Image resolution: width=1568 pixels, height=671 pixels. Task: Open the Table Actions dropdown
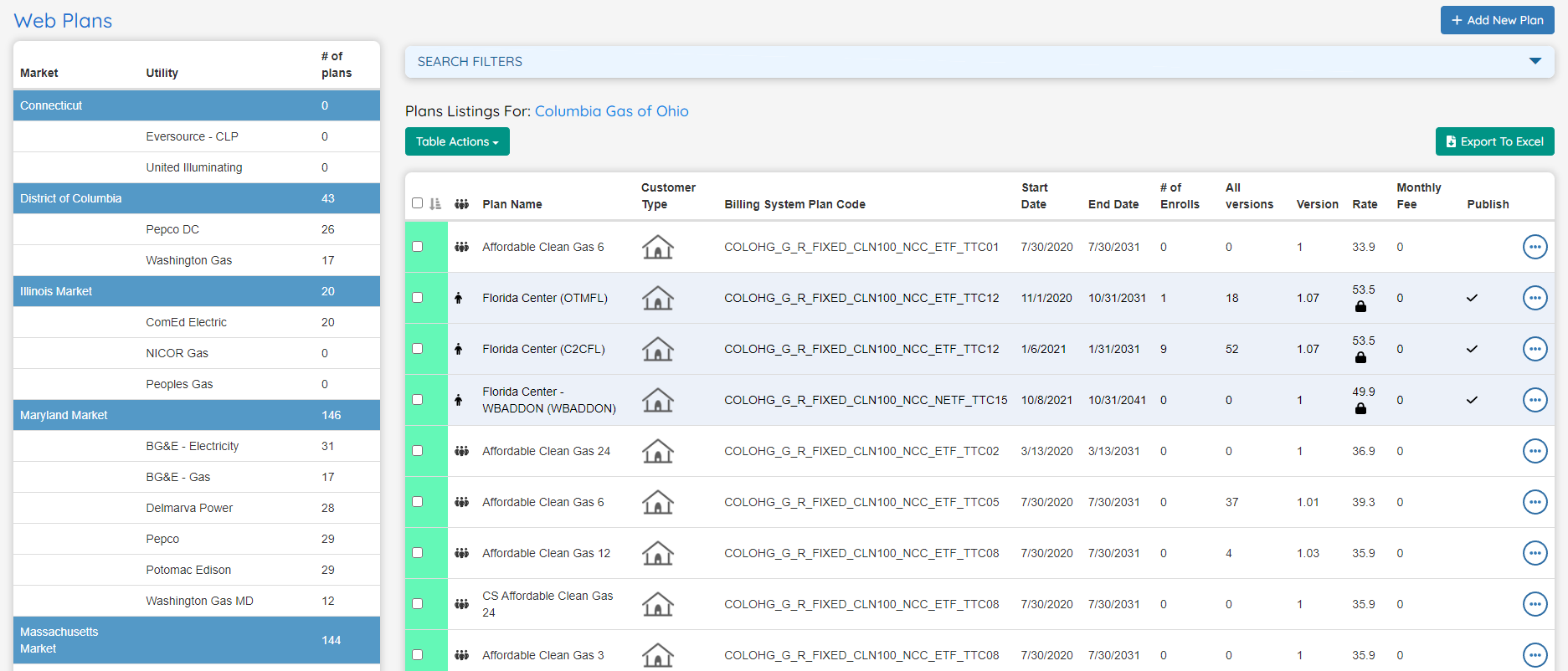(457, 141)
